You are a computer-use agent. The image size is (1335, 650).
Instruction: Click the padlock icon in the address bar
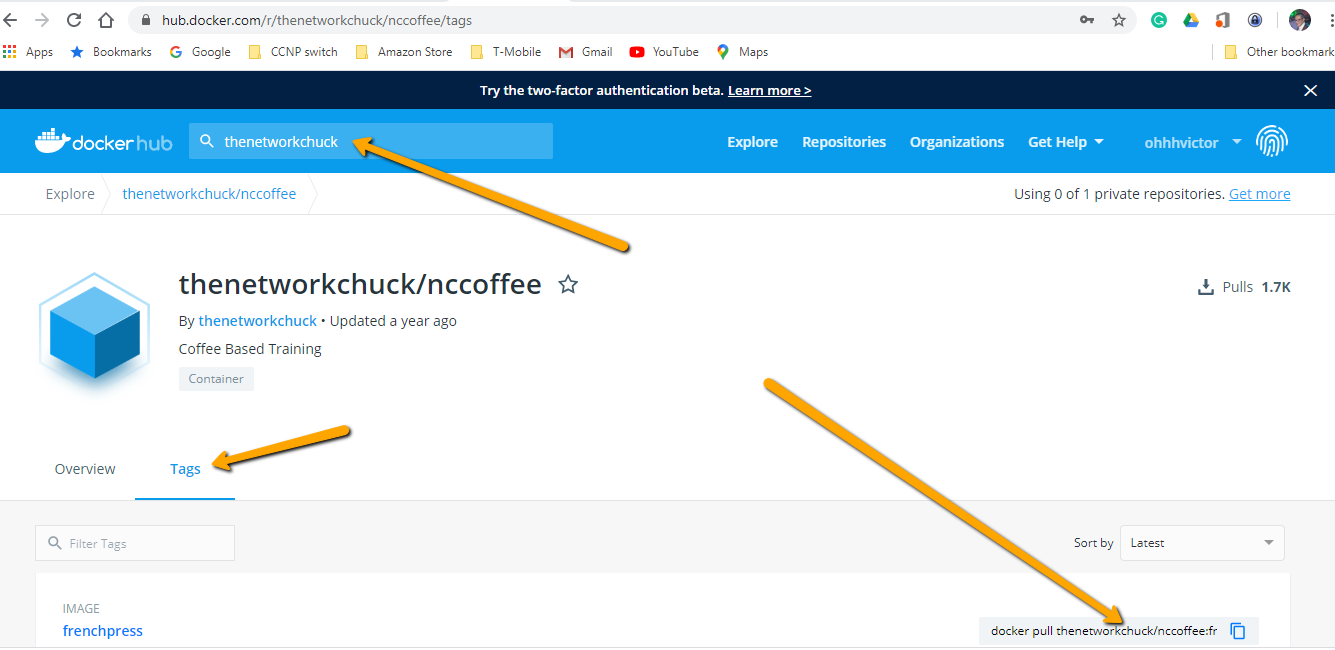click(x=145, y=19)
